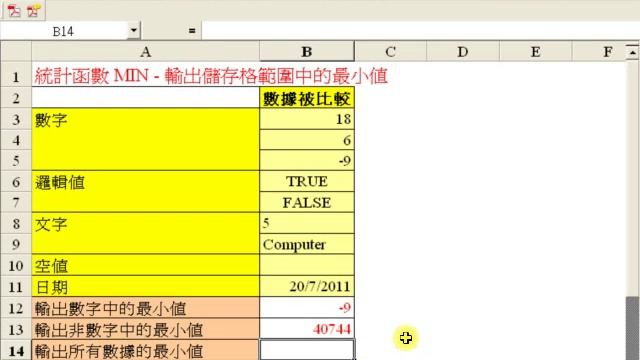Image resolution: width=640 pixels, height=360 pixels.
Task: Select column C header
Action: click(x=390, y=52)
